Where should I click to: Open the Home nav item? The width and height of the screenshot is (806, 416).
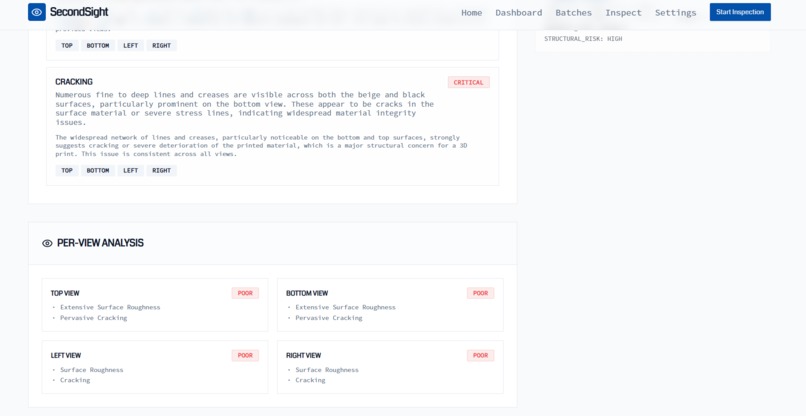(x=471, y=12)
